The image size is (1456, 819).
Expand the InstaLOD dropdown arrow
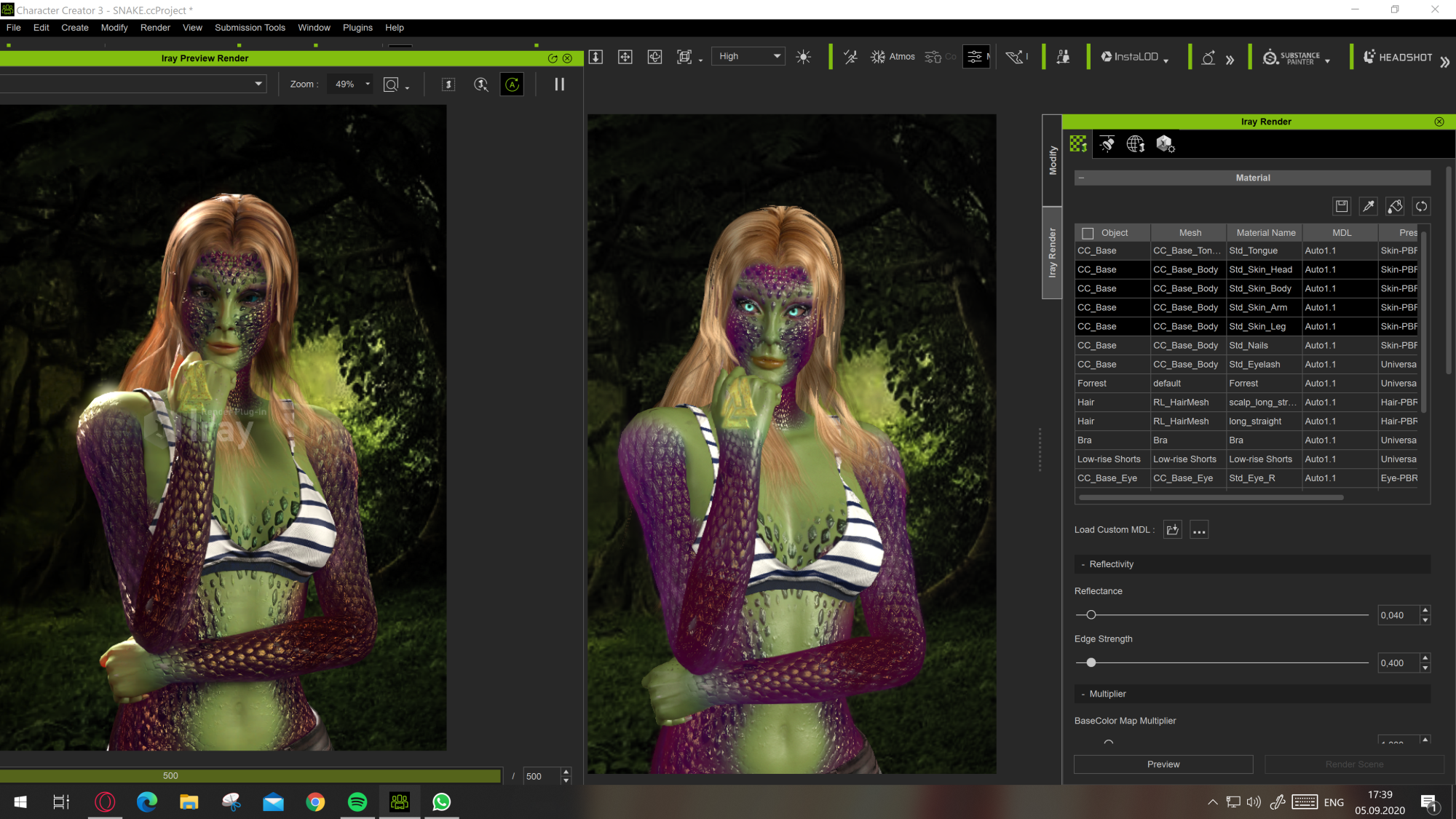[x=1166, y=61]
